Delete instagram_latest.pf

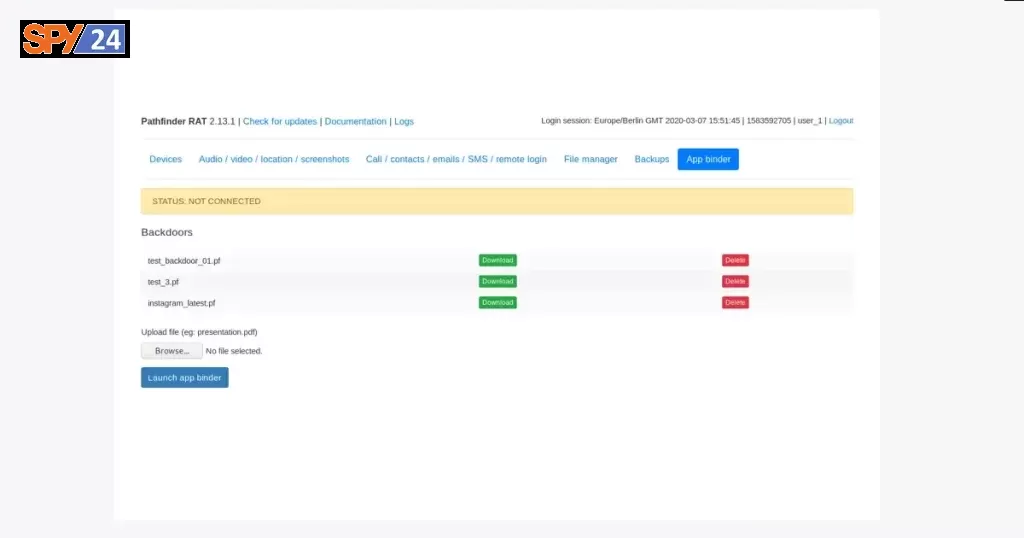(x=735, y=302)
